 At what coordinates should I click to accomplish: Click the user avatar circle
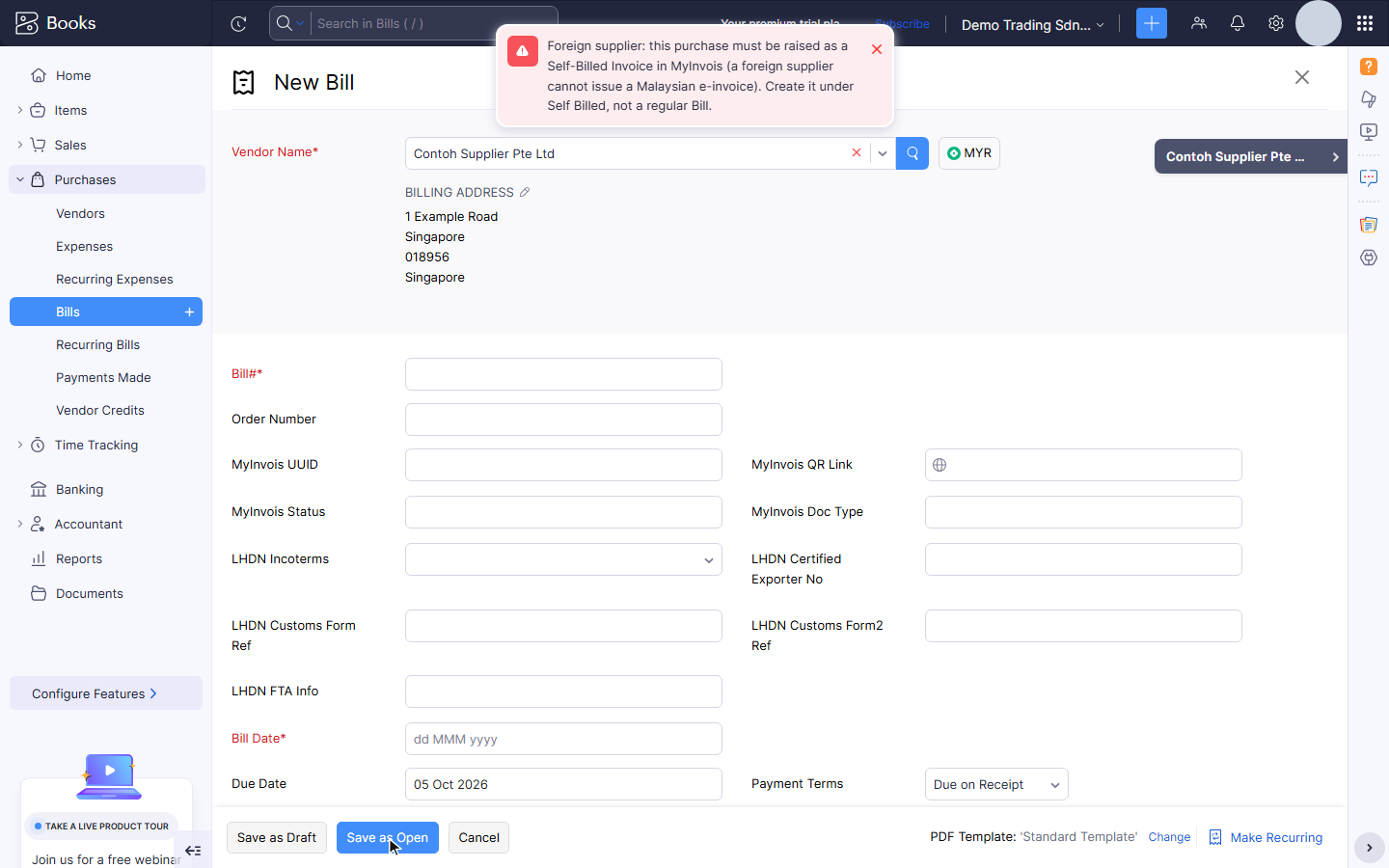[x=1319, y=23]
